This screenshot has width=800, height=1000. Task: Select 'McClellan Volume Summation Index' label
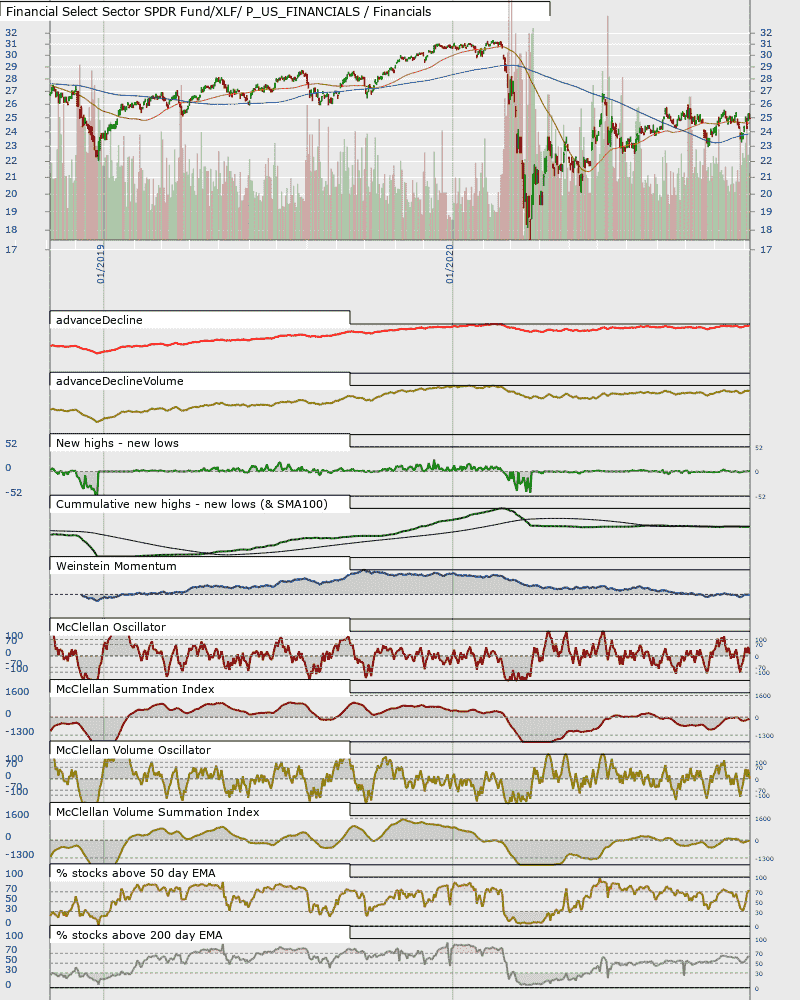(158, 812)
